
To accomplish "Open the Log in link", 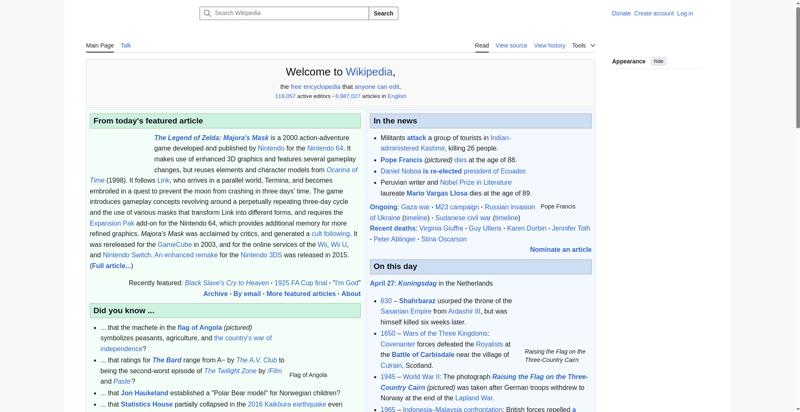I will coord(685,14).
